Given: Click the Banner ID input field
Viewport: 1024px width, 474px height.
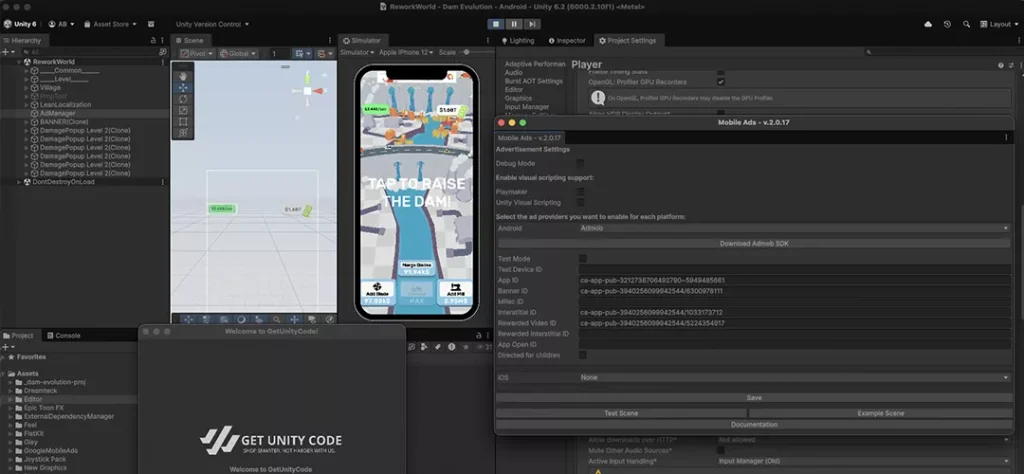Looking at the screenshot, I should pyautogui.click(x=794, y=291).
